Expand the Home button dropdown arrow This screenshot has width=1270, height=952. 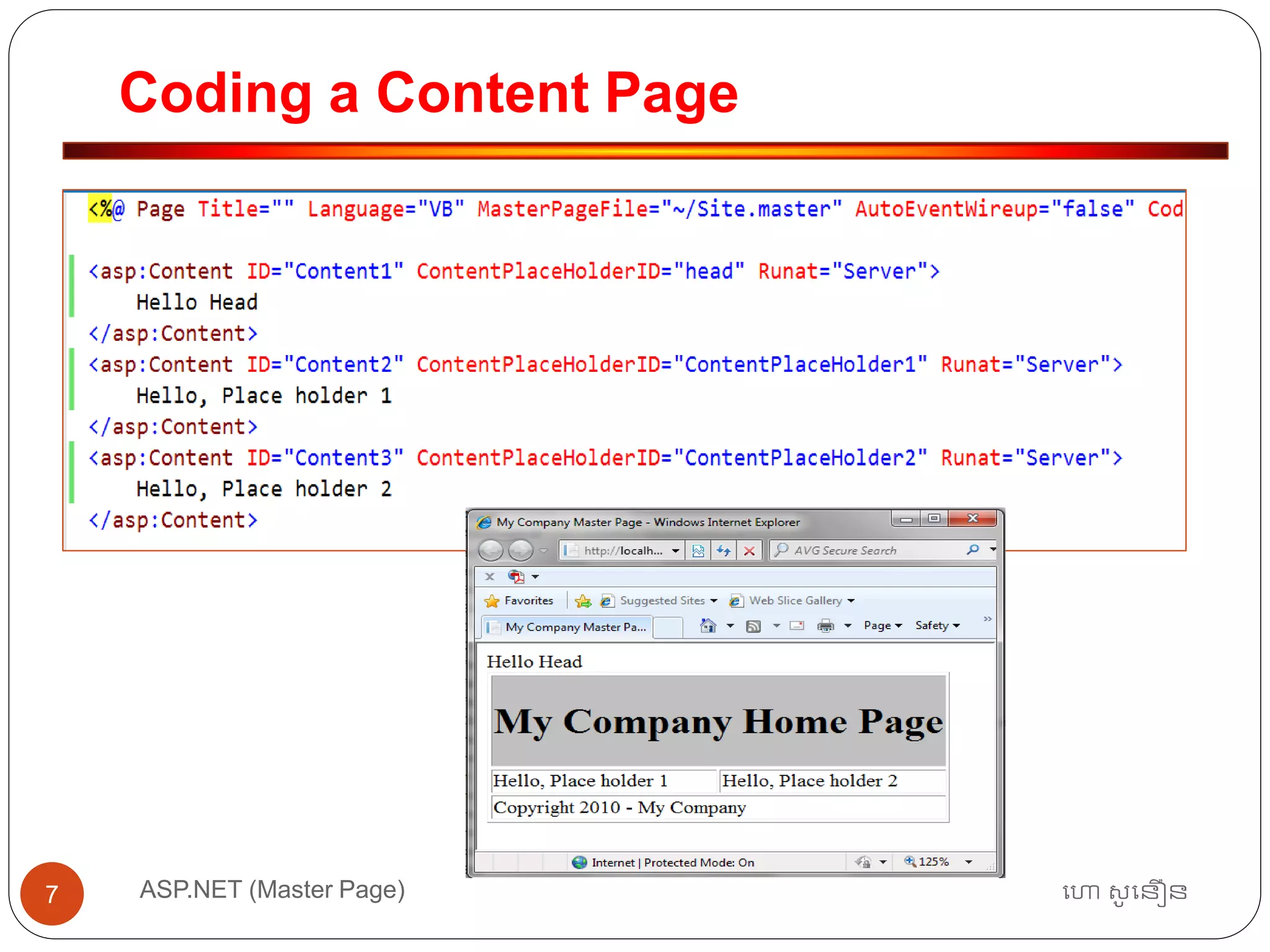[730, 626]
